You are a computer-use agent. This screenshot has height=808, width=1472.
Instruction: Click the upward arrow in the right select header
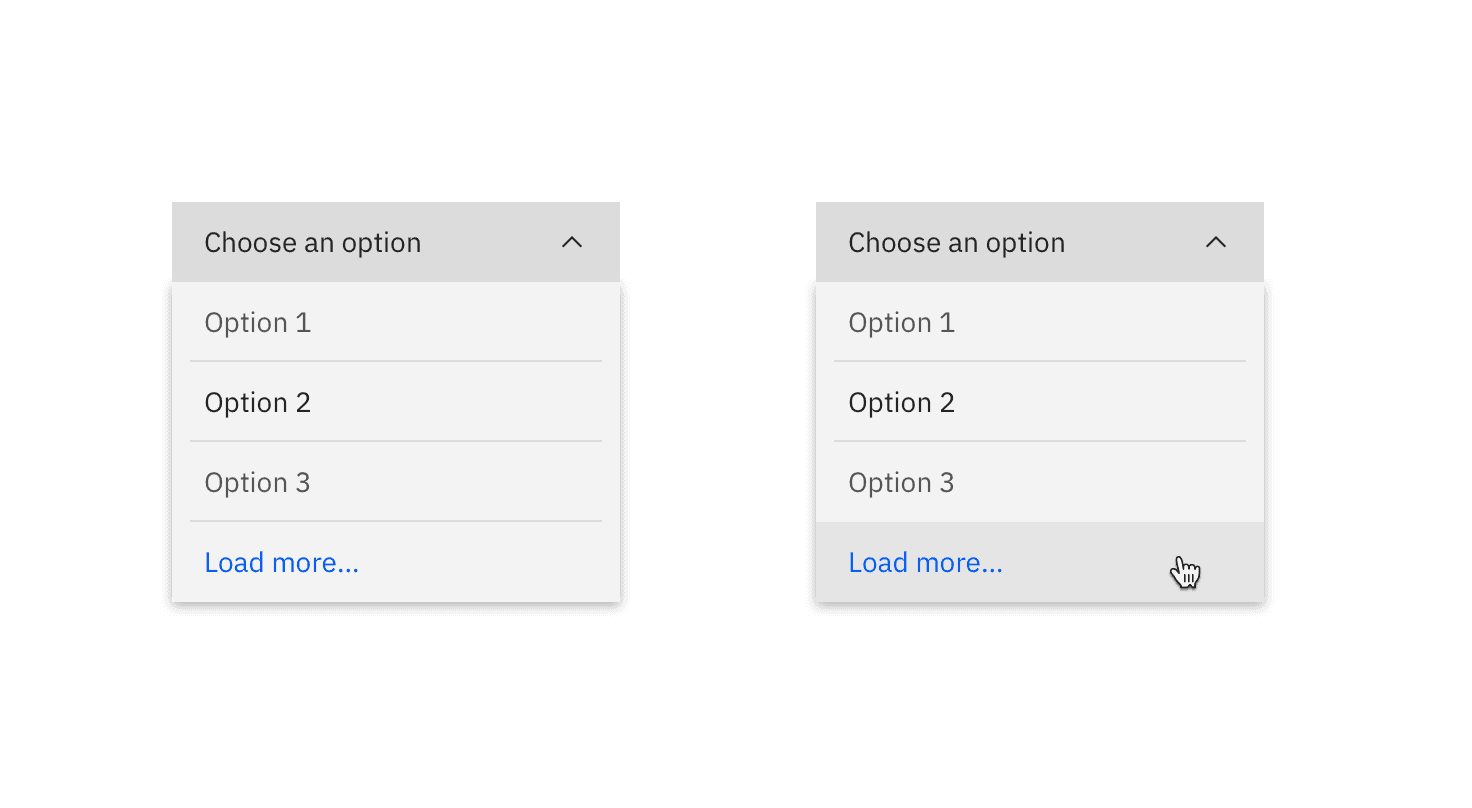(1215, 242)
